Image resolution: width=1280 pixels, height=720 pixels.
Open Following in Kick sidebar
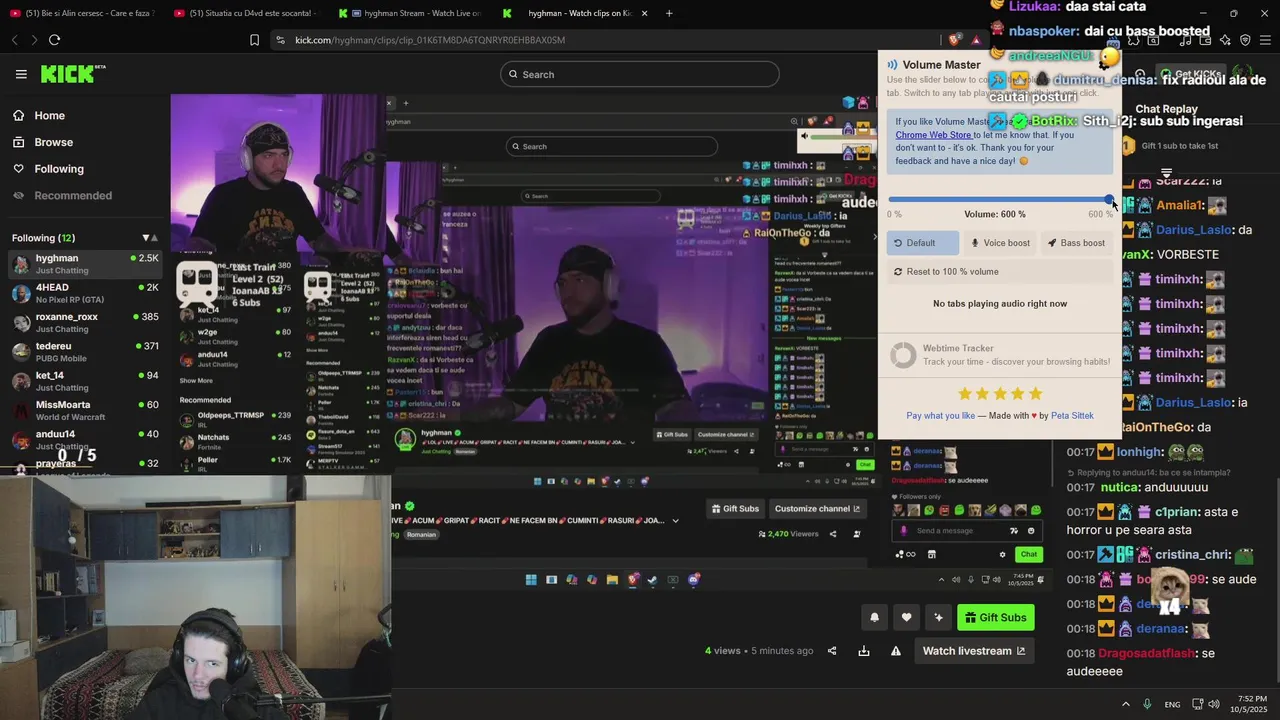click(59, 169)
